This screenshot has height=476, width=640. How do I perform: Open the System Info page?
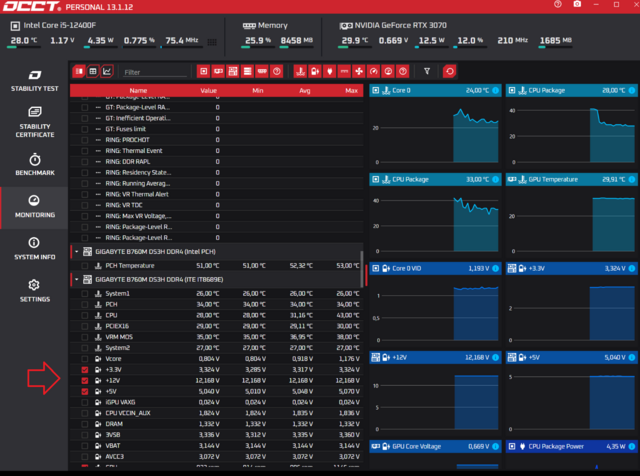click(34, 246)
